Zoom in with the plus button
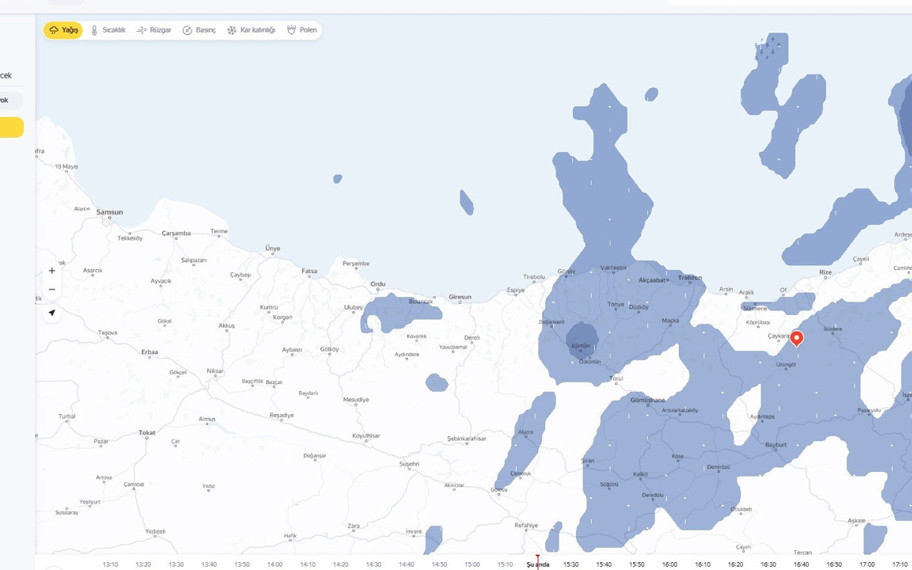Viewport: 912px width, 570px height. coord(52,271)
